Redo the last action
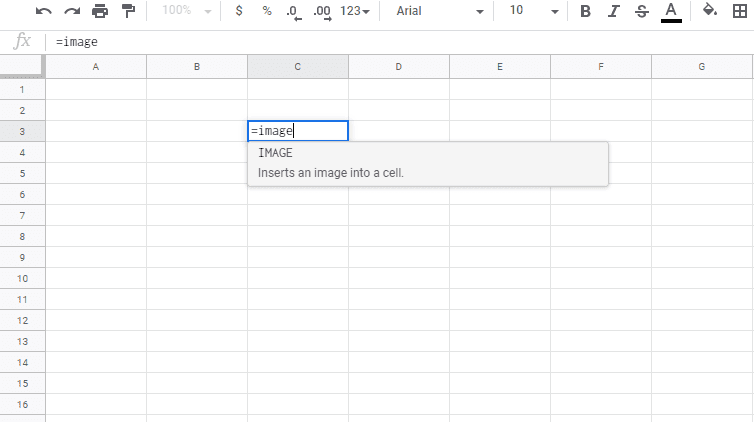This screenshot has width=754, height=422. pyautogui.click(x=72, y=11)
